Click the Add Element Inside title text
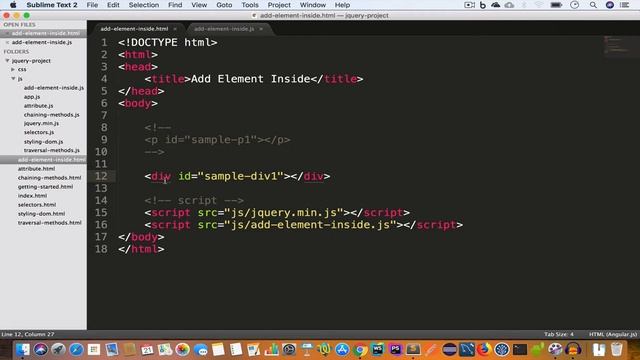This screenshot has height=360, width=640. (251, 79)
